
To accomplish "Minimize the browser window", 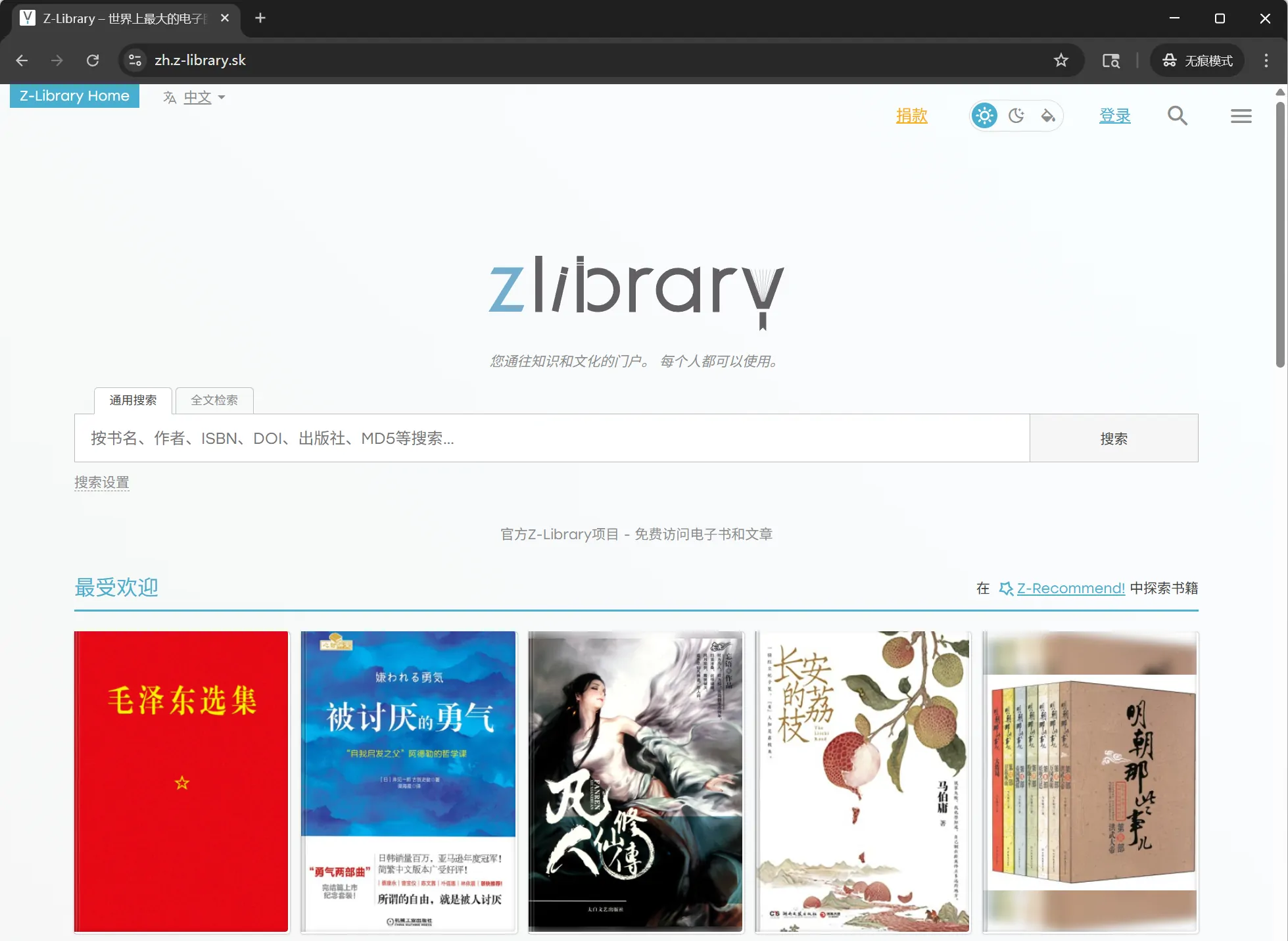I will pyautogui.click(x=1174, y=18).
